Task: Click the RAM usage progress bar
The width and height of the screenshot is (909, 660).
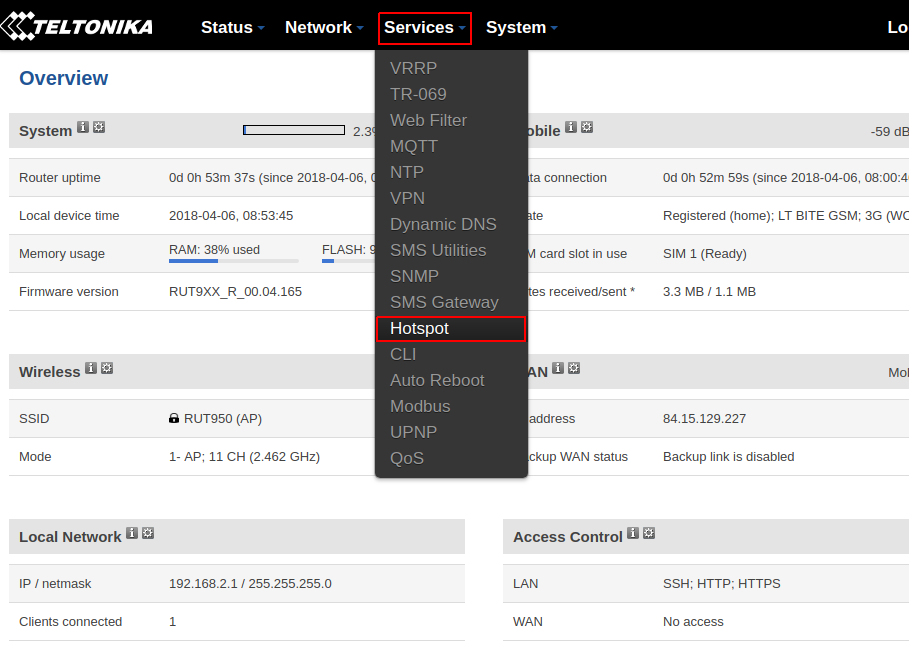Action: pyautogui.click(x=233, y=261)
